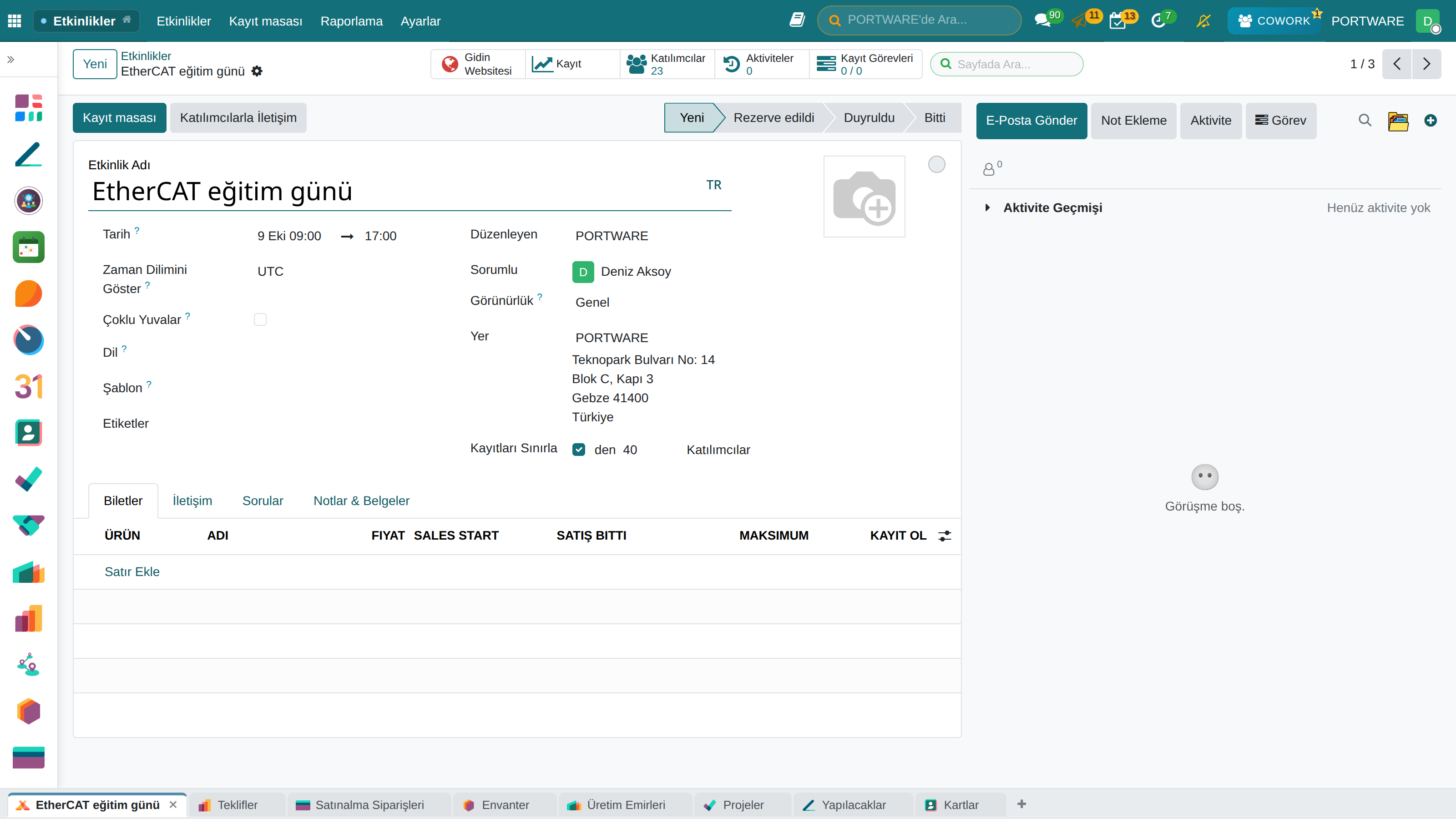Image resolution: width=1456 pixels, height=819 pixels.
Task: Uncheck the Kayıtları Sınırla checkbox
Action: tap(579, 450)
